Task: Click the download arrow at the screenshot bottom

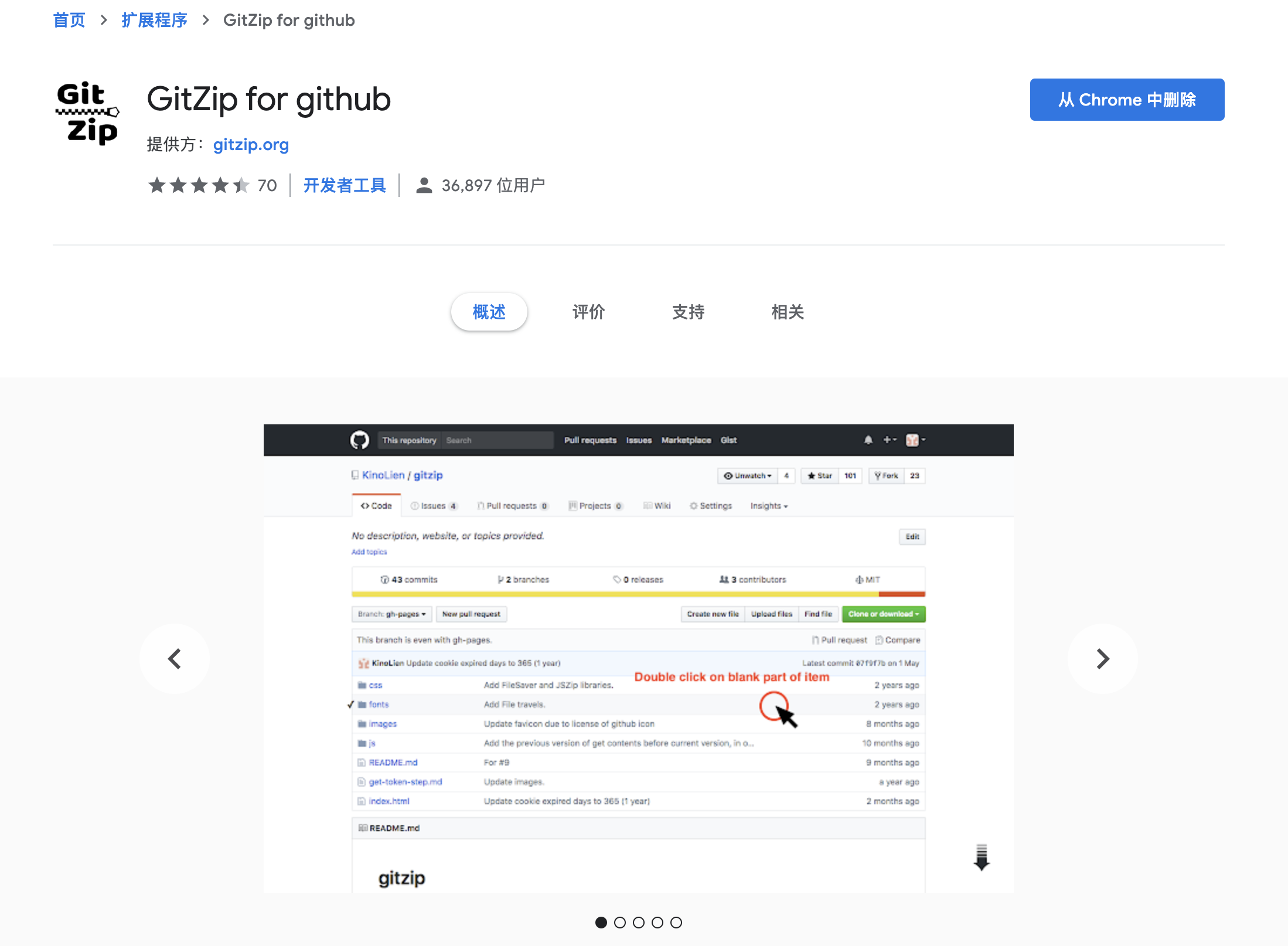Action: (981, 857)
